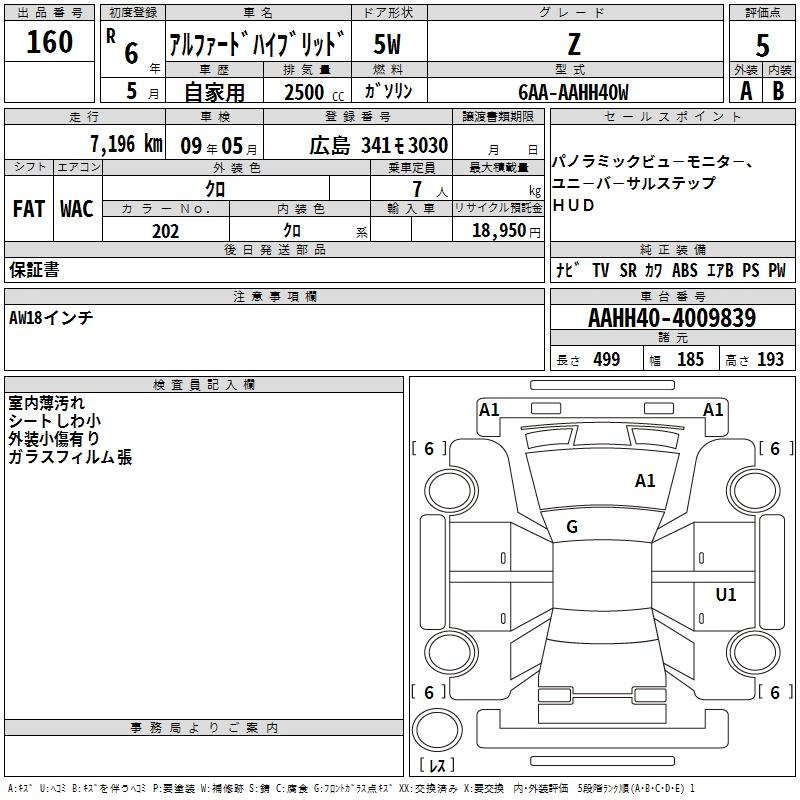Select the inspector note 外装小傷有り
Viewport: 800px width, 800px height.
(x=54, y=438)
